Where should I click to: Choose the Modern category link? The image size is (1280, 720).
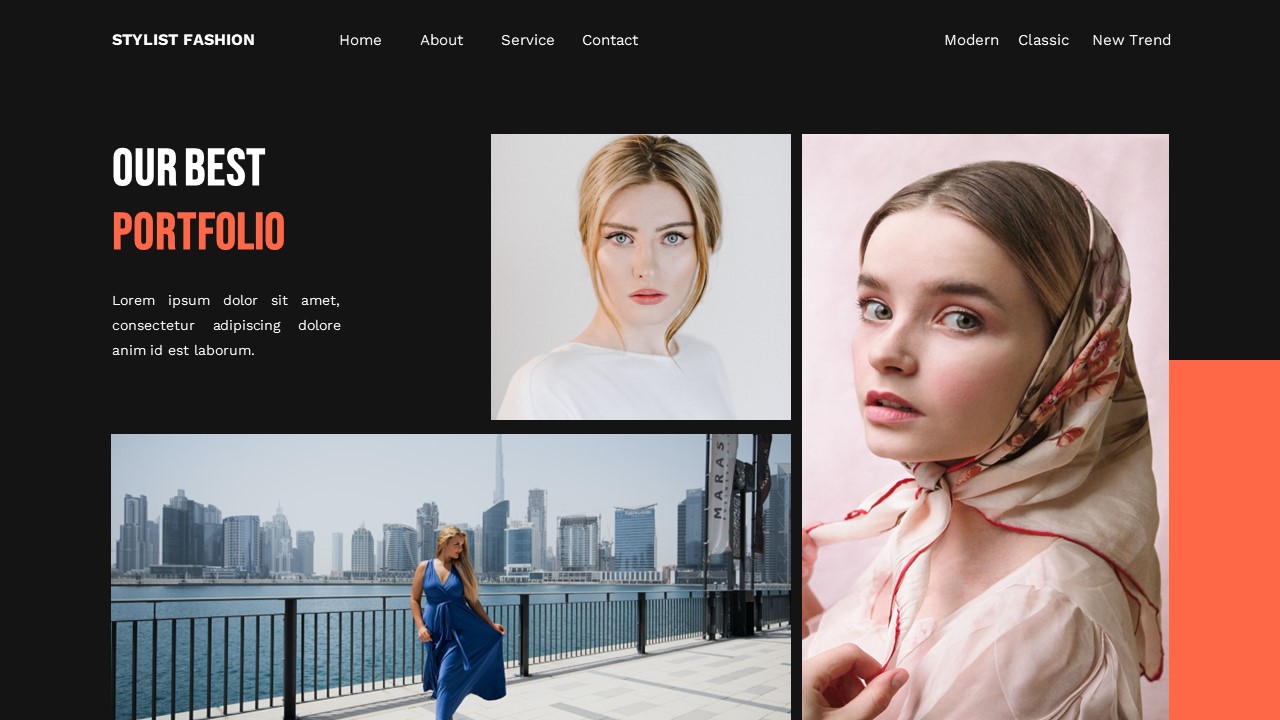pyautogui.click(x=971, y=40)
